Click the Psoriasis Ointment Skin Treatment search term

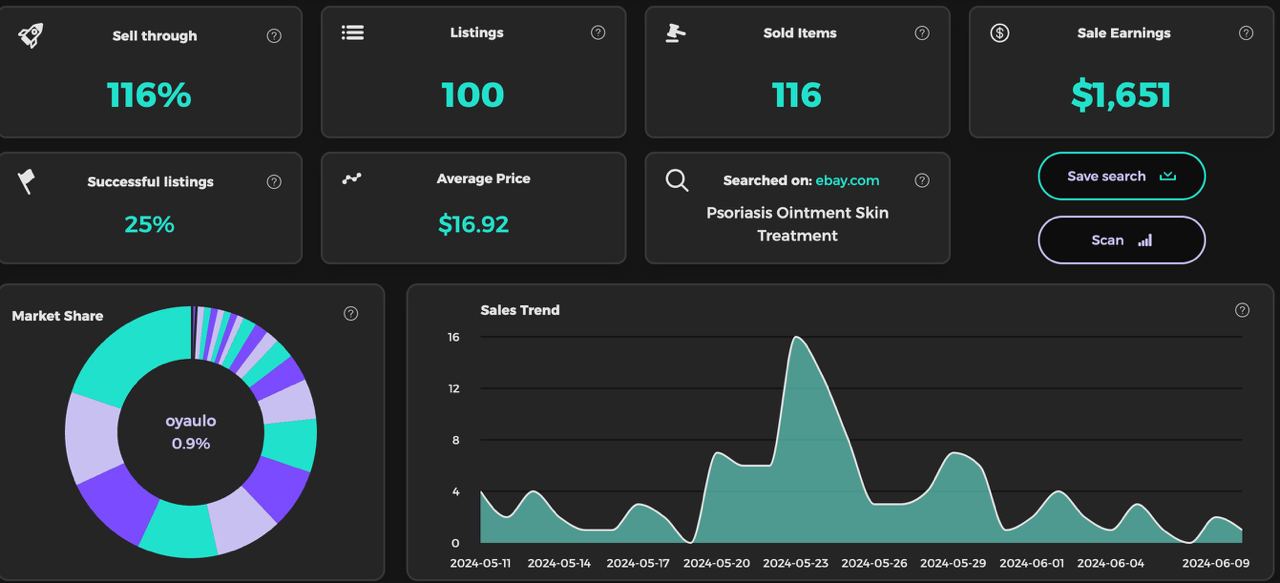[797, 224]
